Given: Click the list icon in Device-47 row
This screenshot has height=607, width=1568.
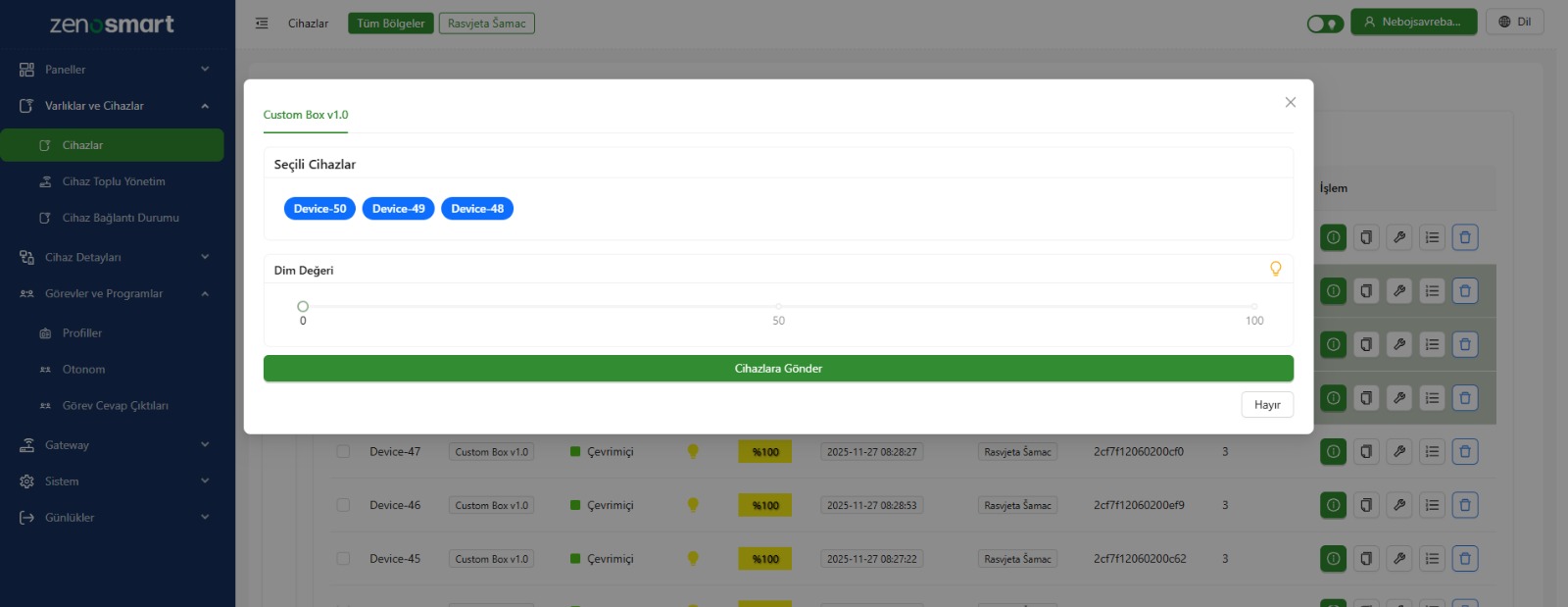Looking at the screenshot, I should (1432, 452).
